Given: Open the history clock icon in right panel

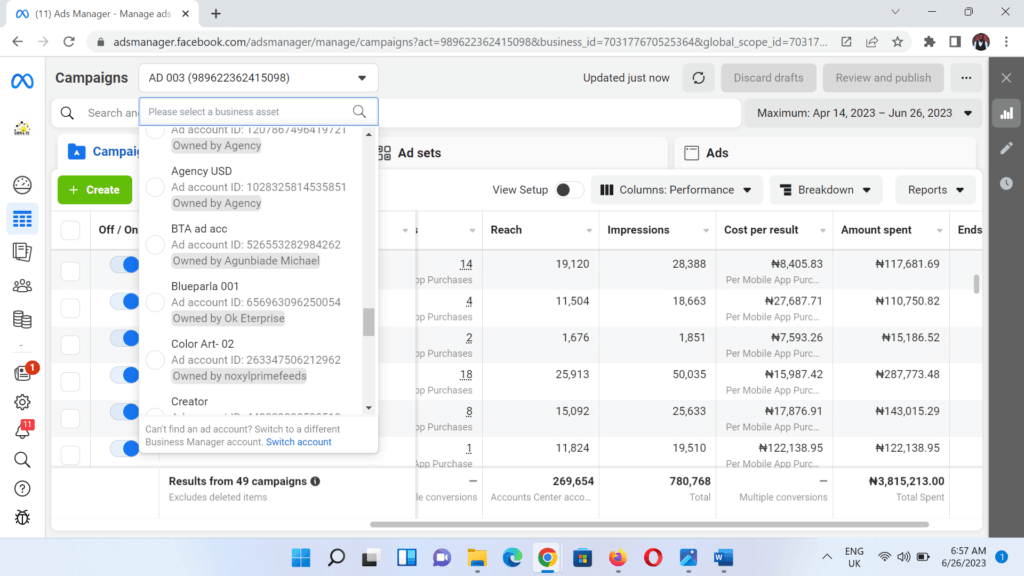Looking at the screenshot, I should pyautogui.click(x=1006, y=184).
